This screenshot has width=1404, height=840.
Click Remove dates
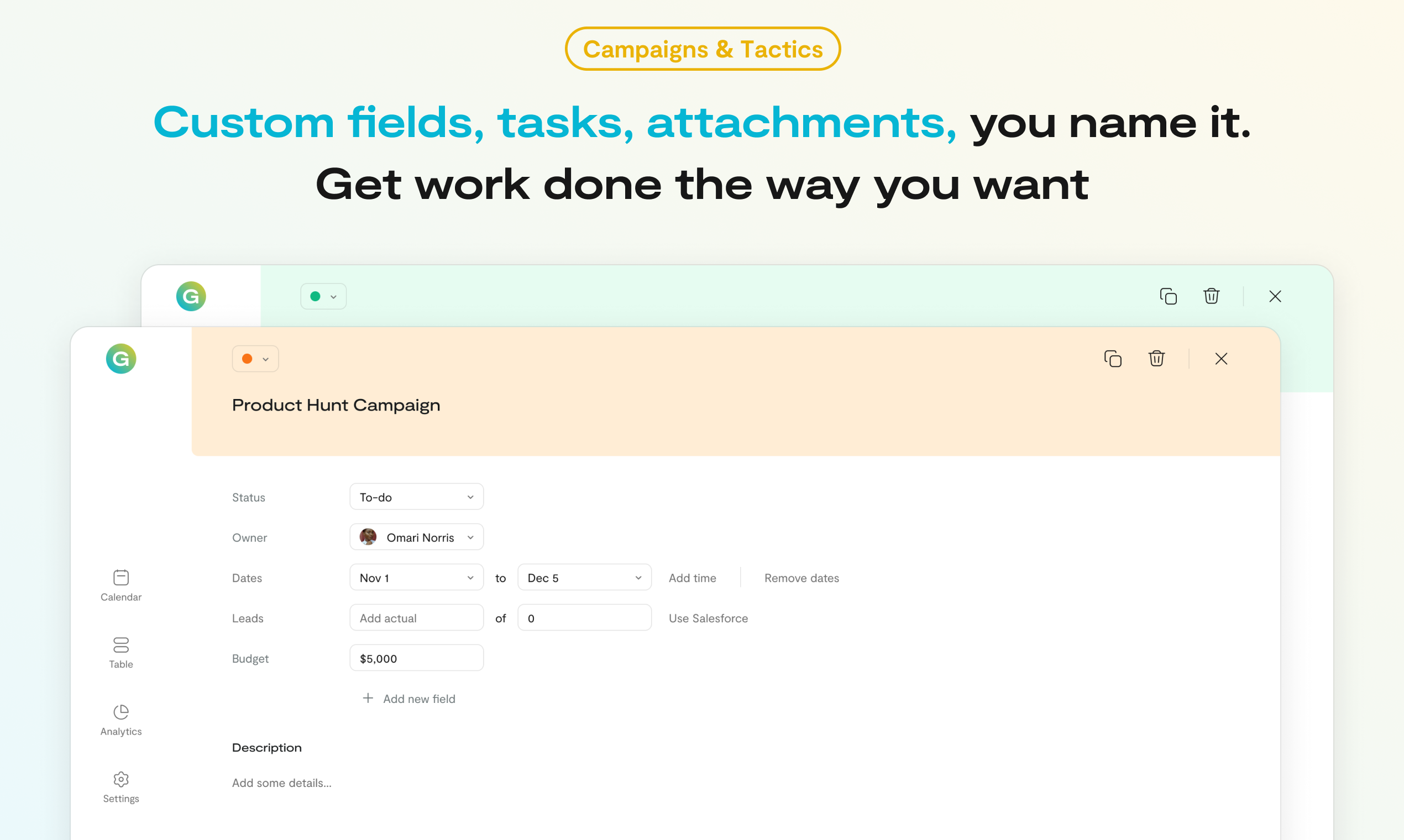(801, 578)
